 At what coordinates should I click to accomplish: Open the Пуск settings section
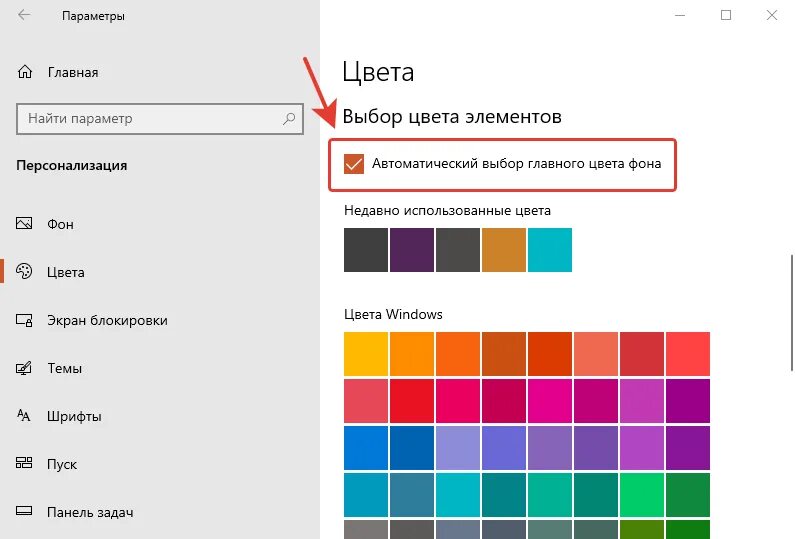point(62,464)
